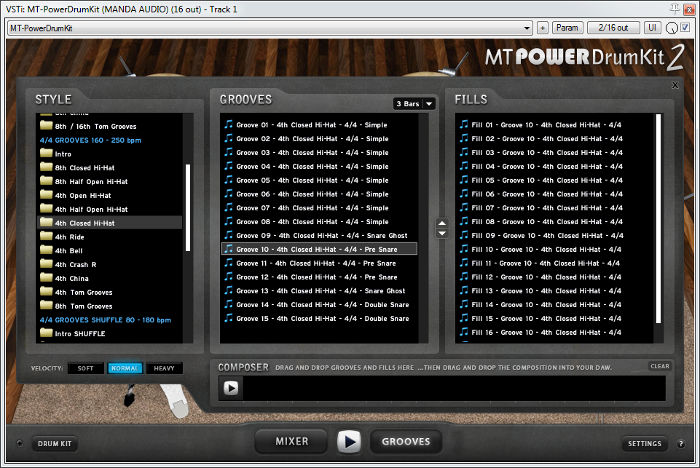Click the Fills list scrollbar
The image size is (700, 468).
click(658, 219)
